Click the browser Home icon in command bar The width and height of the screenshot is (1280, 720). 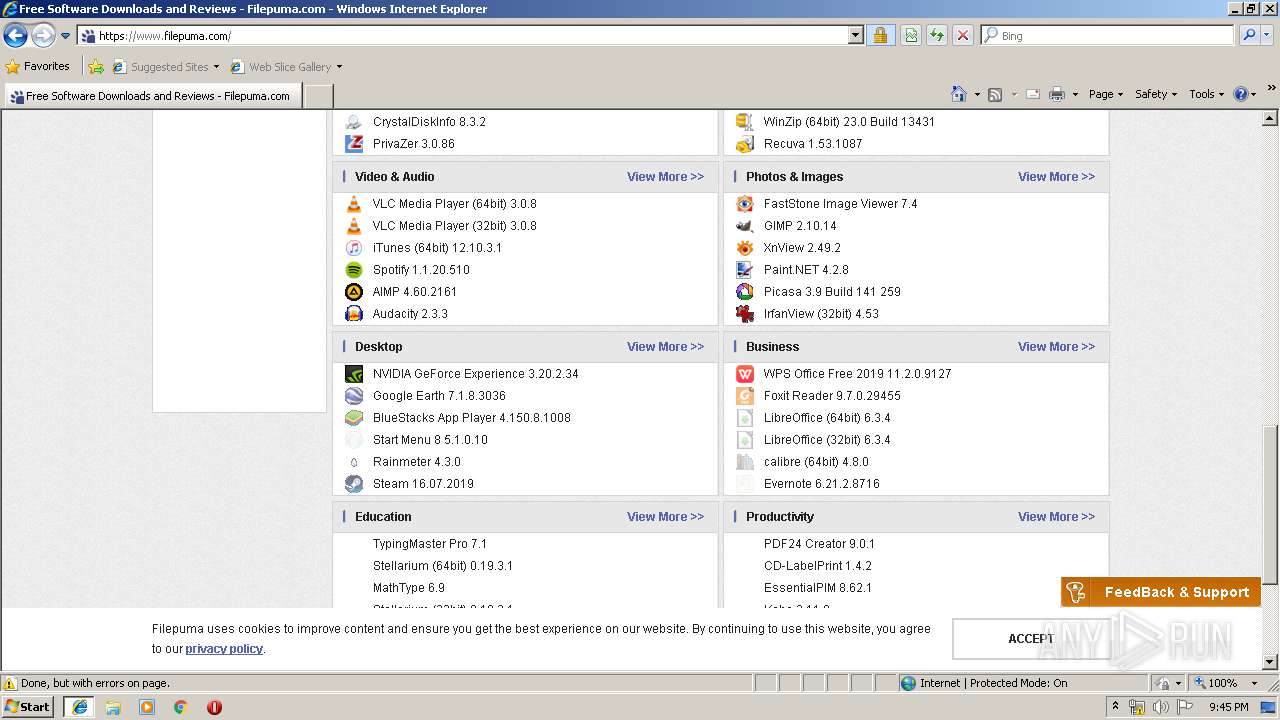point(958,94)
